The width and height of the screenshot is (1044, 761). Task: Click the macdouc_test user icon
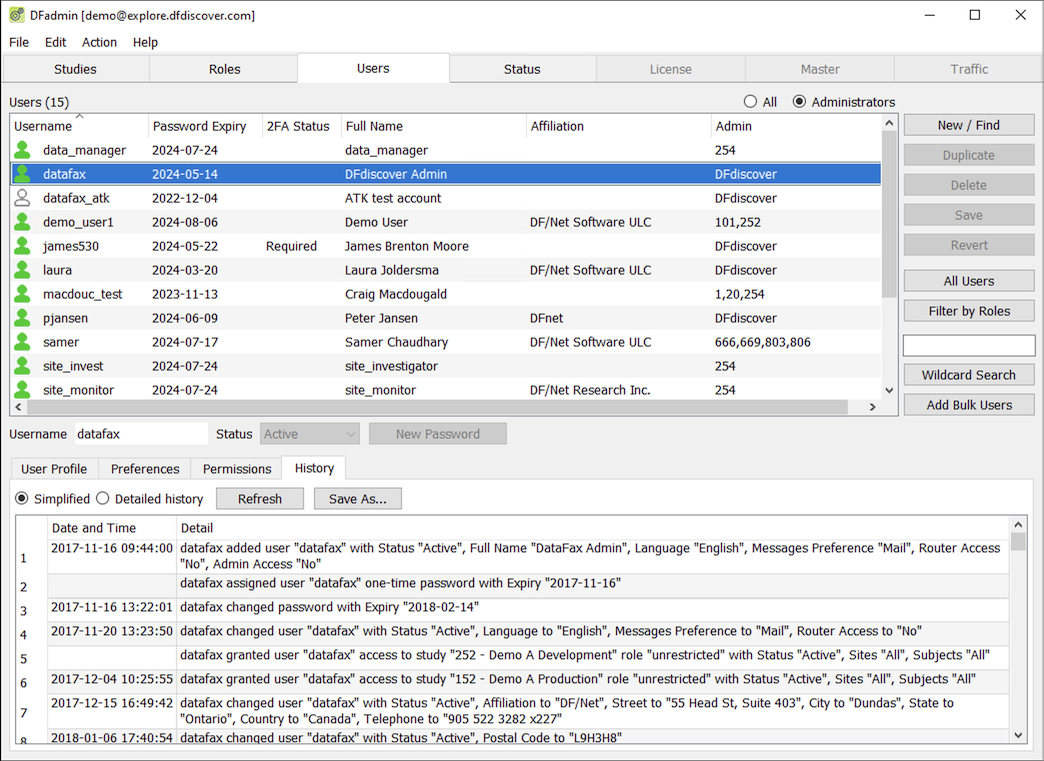(x=23, y=294)
